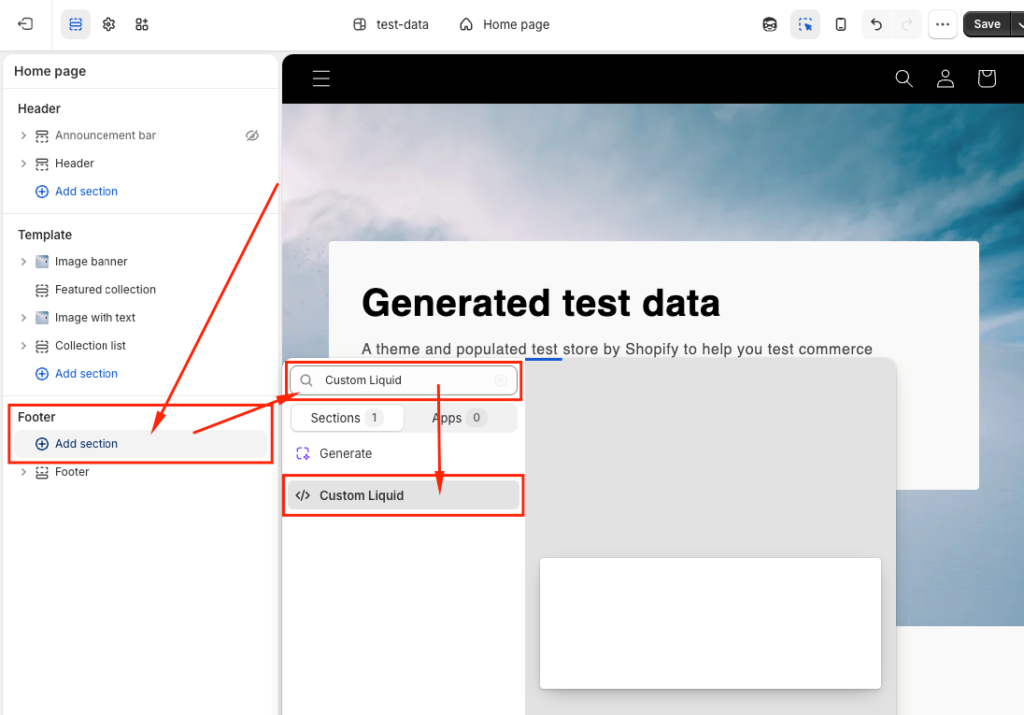1024x715 pixels.
Task: Click the Custom Liquid search field
Action: click(404, 380)
